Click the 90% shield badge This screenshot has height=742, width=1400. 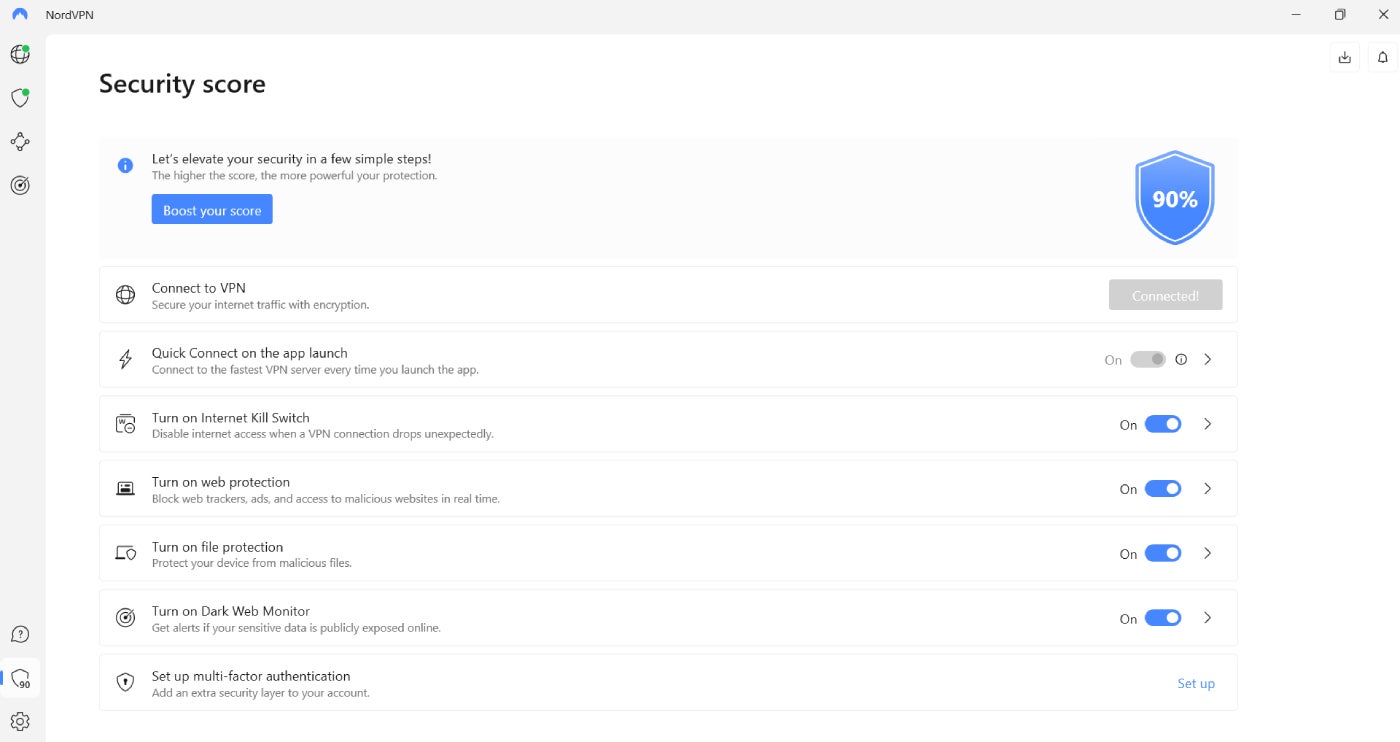[1174, 198]
